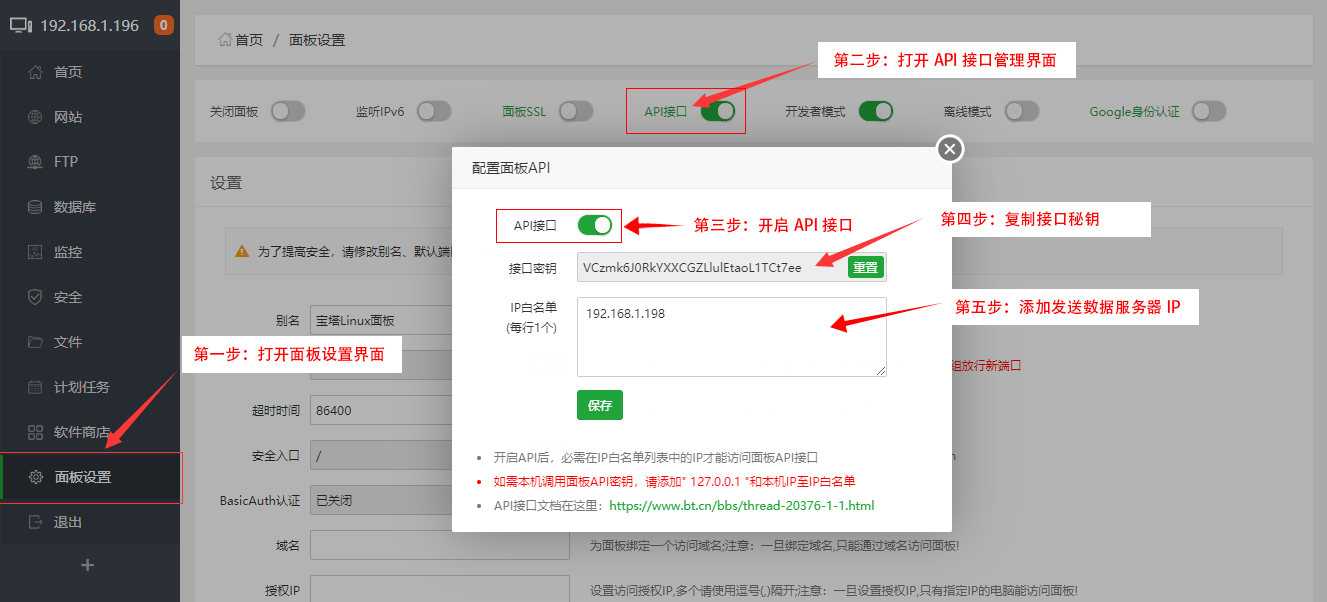Click the IP白名单 textarea
This screenshot has width=1327, height=602.
[732, 337]
